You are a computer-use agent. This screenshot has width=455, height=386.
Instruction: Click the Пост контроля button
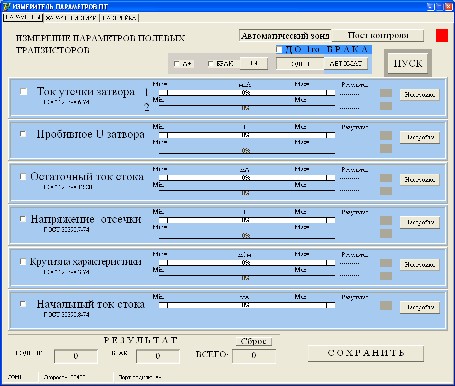(x=378, y=35)
